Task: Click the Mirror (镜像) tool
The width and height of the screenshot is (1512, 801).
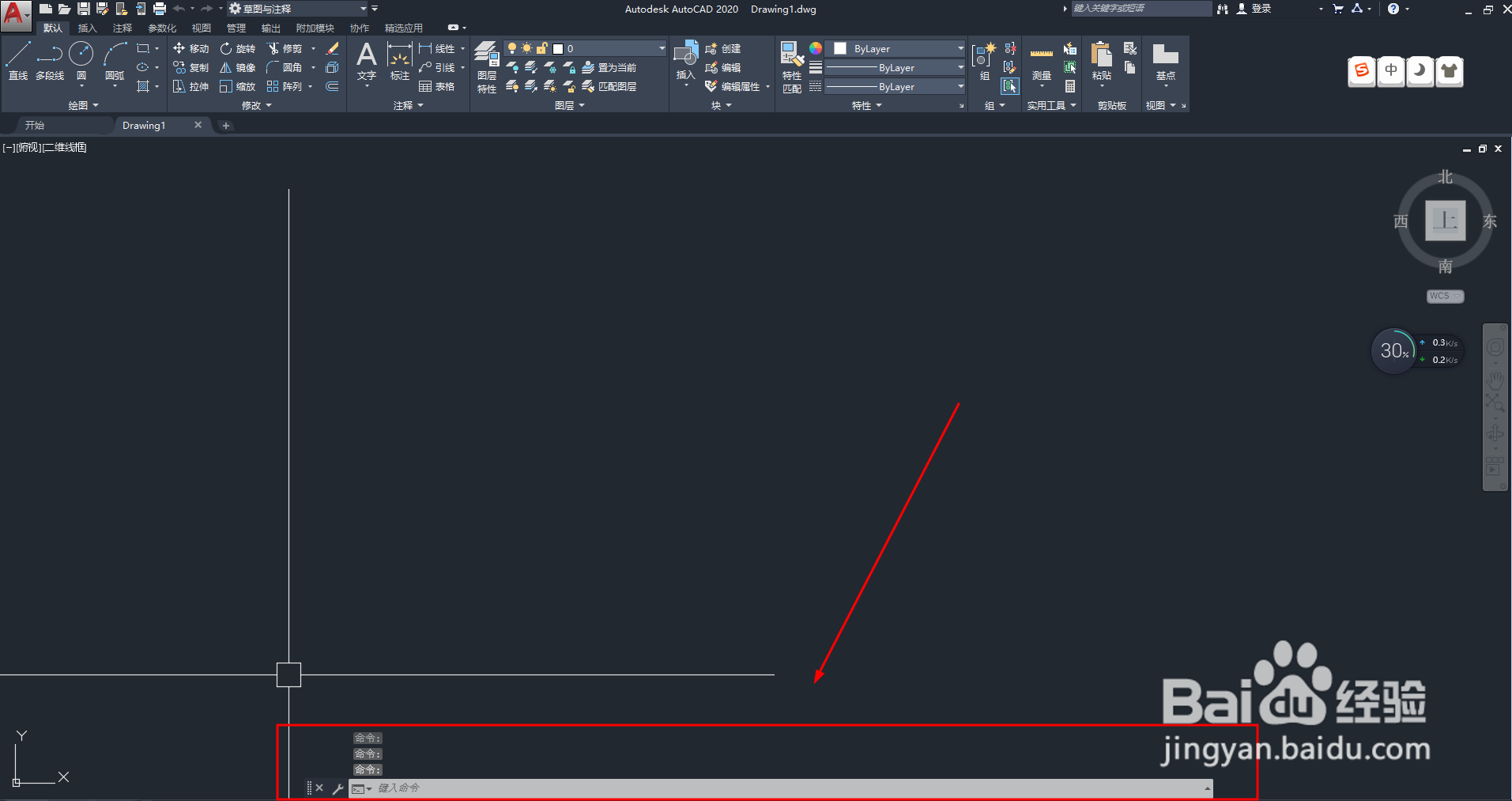Action: 238,67
